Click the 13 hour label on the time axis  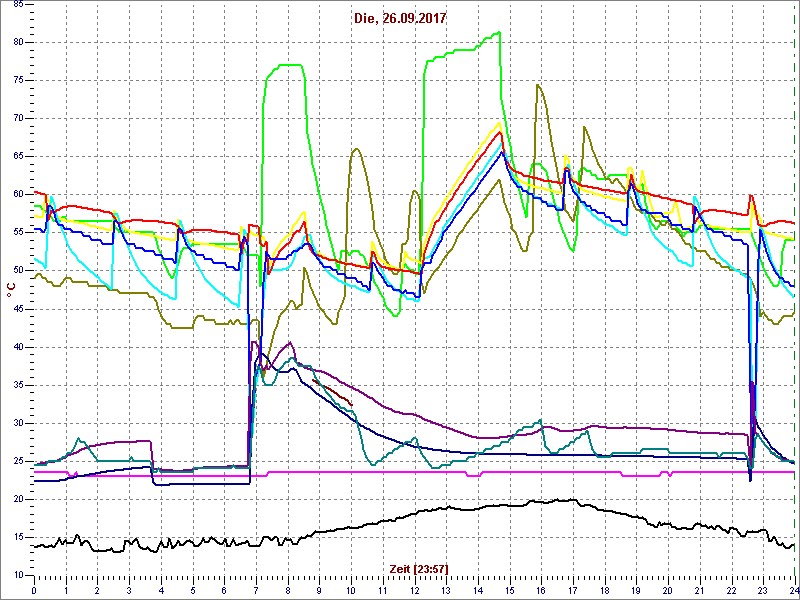pos(446,591)
